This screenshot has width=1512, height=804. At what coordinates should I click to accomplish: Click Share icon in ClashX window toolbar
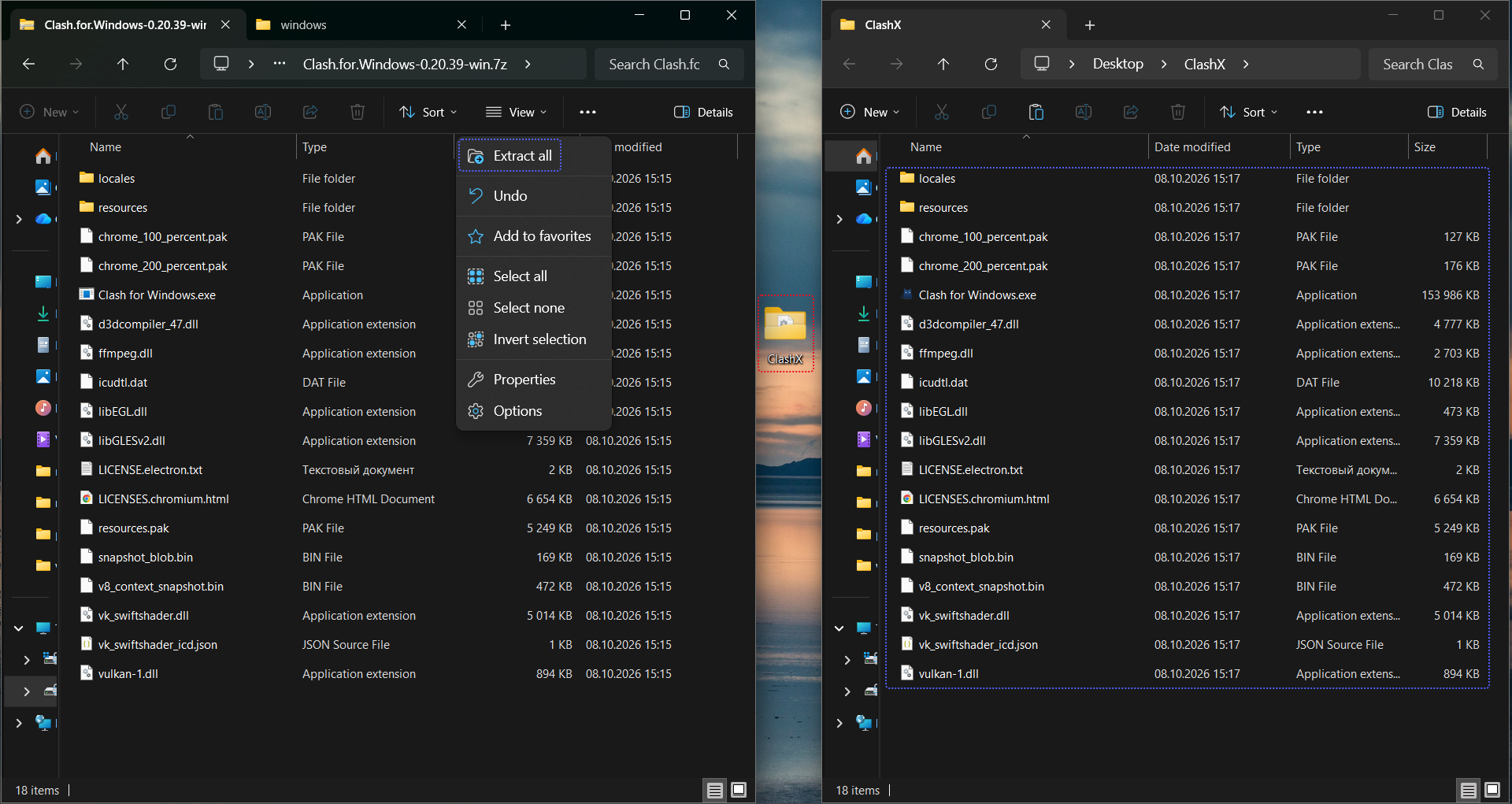coord(1131,112)
